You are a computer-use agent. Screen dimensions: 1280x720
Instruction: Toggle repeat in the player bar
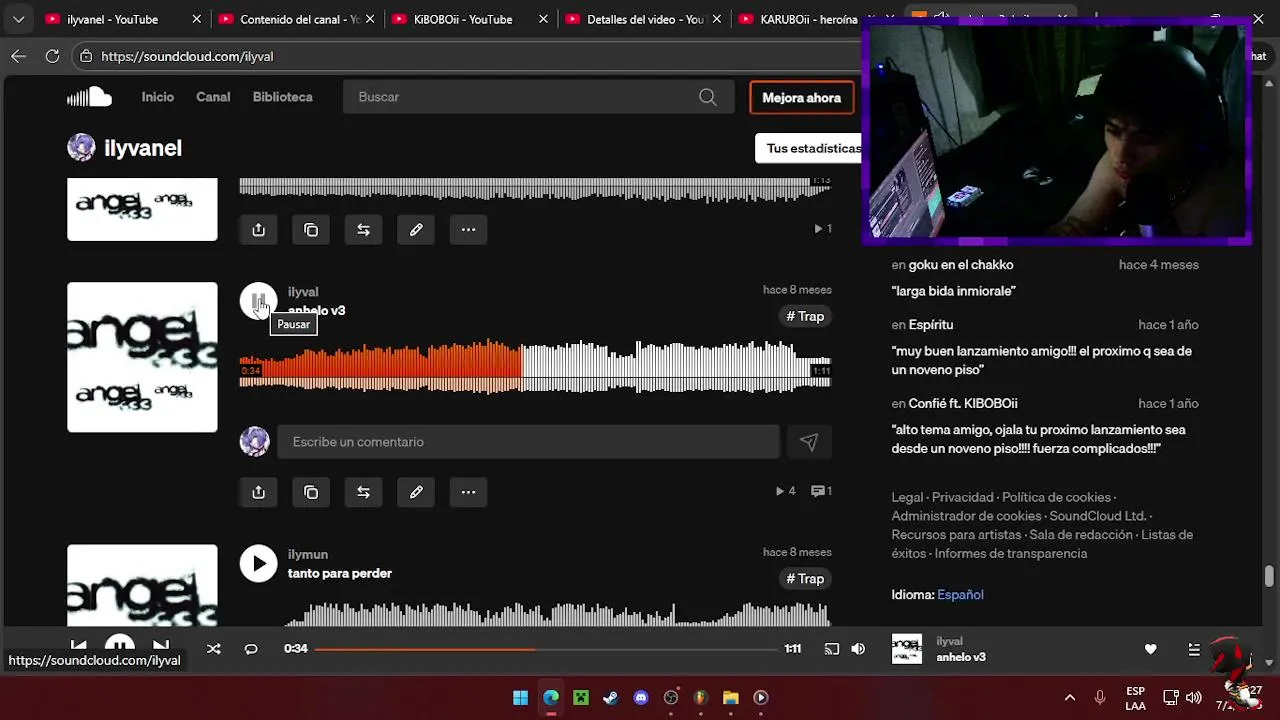(251, 649)
